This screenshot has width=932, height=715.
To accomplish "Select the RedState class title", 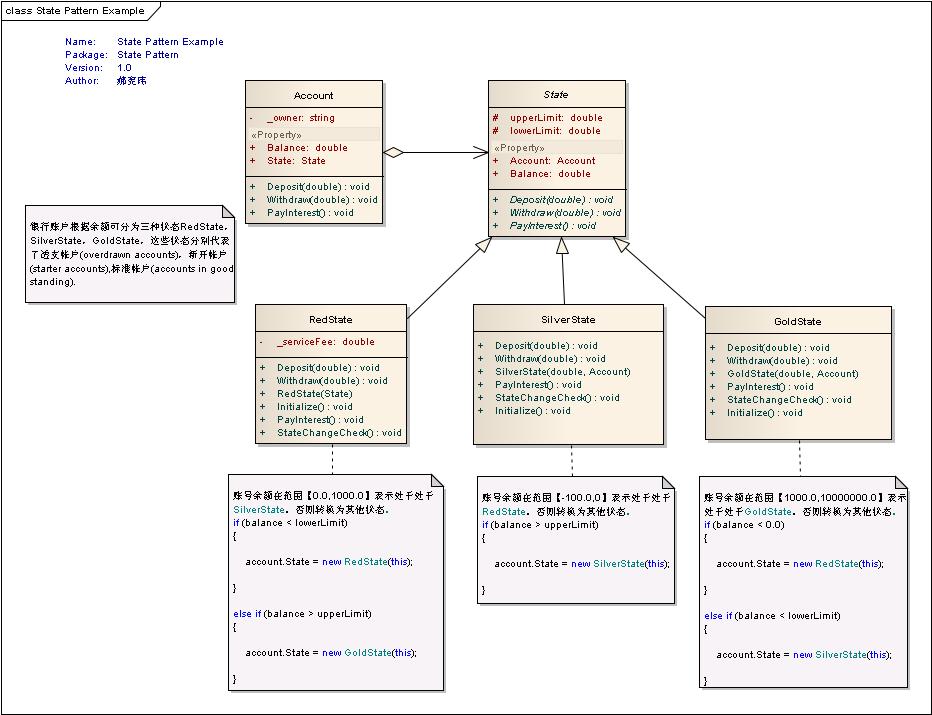I will point(330,319).
